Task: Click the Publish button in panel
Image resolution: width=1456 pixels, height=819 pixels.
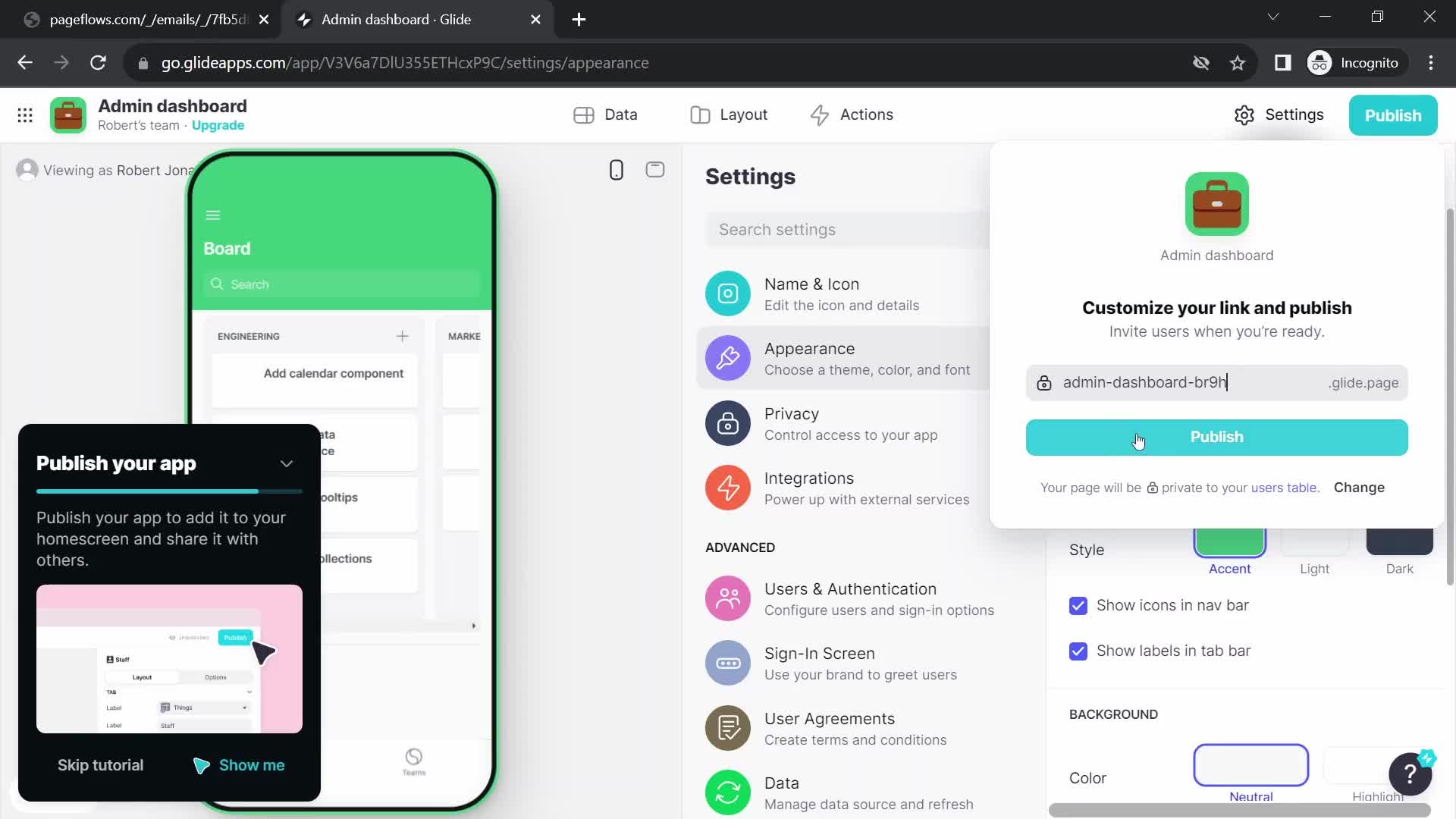Action: 1217,436
